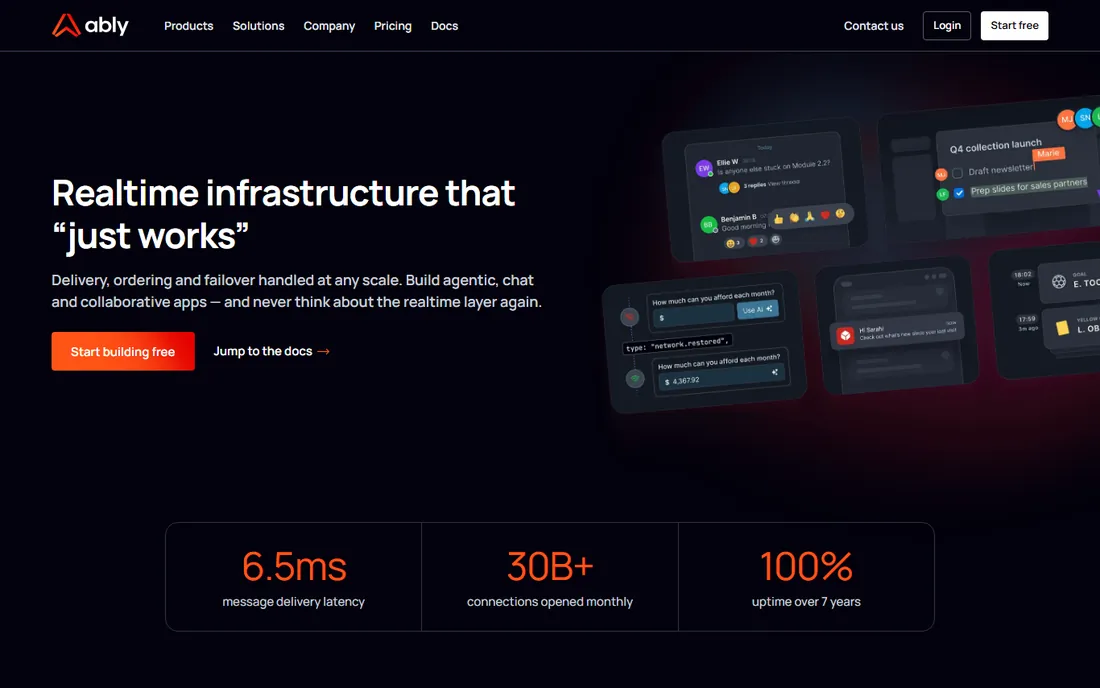Image resolution: width=1100 pixels, height=688 pixels.
Task: Click the yellow card icon
Action: click(1062, 328)
